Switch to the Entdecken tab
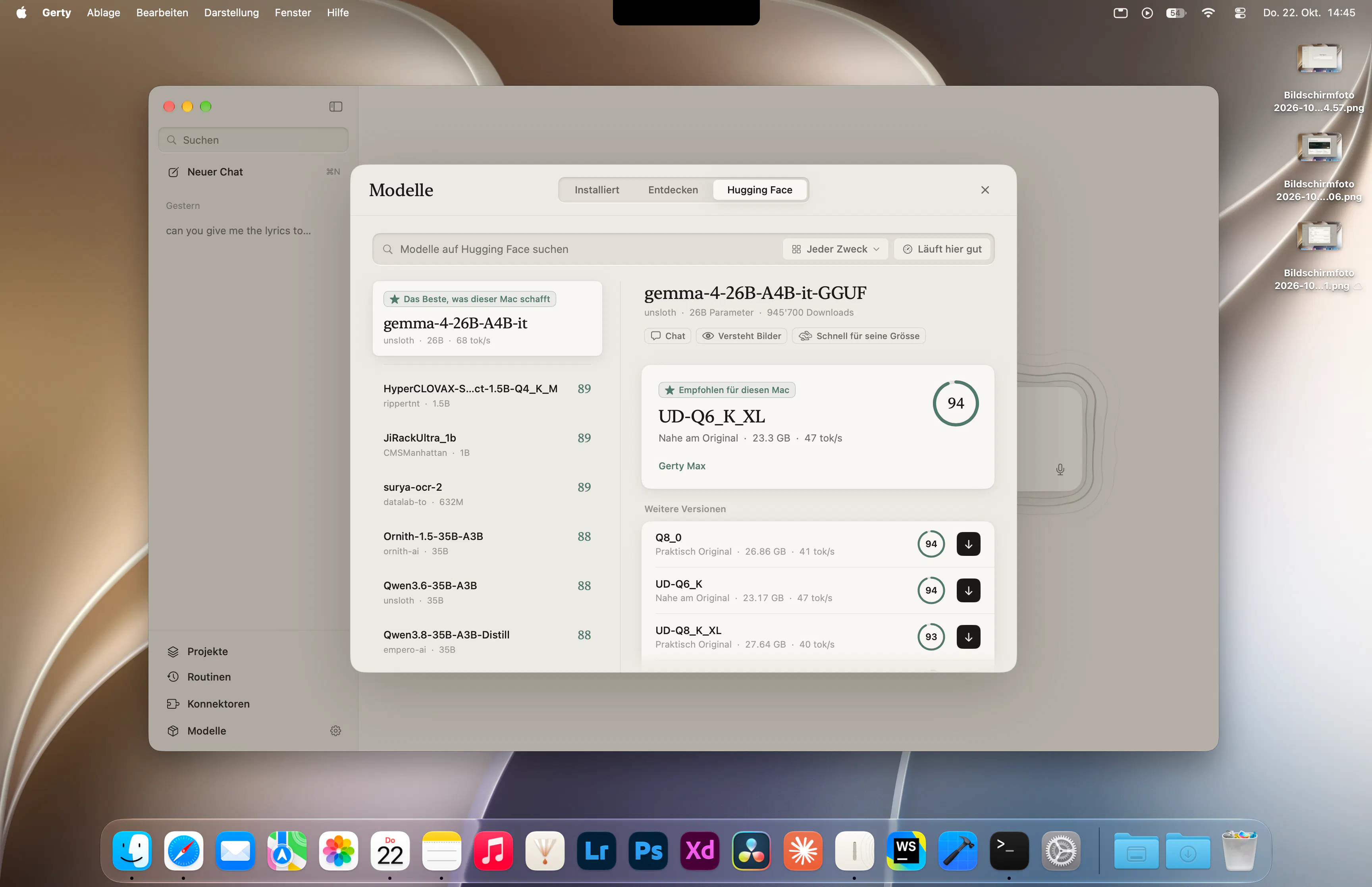This screenshot has width=1372, height=887. click(x=673, y=189)
